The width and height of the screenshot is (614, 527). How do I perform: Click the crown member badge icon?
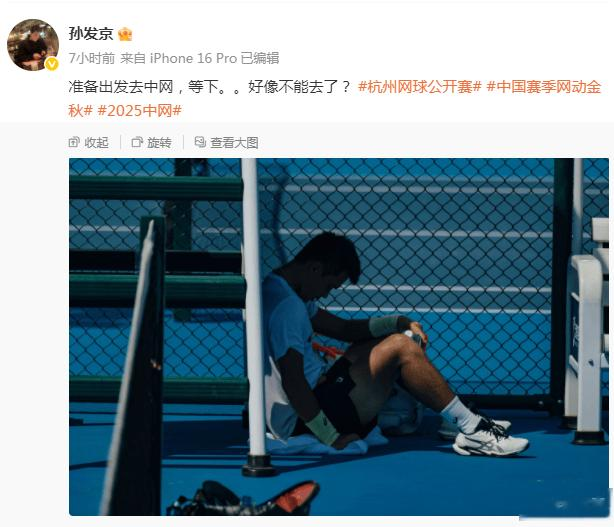click(125, 34)
